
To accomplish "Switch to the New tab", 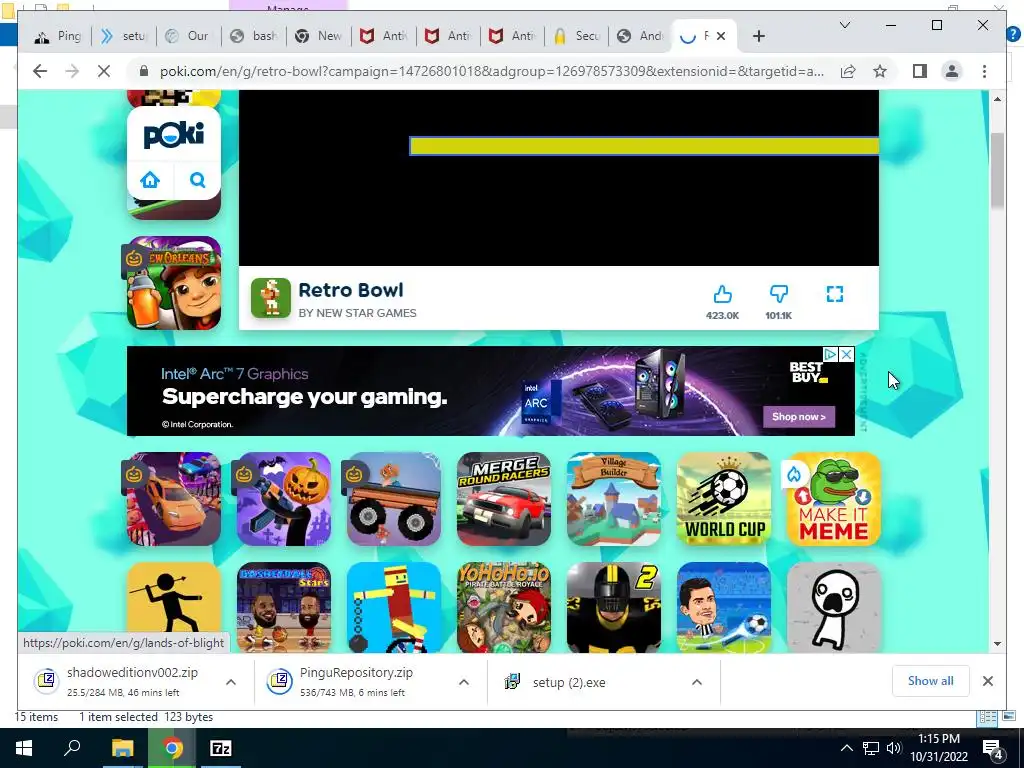I will click(318, 36).
